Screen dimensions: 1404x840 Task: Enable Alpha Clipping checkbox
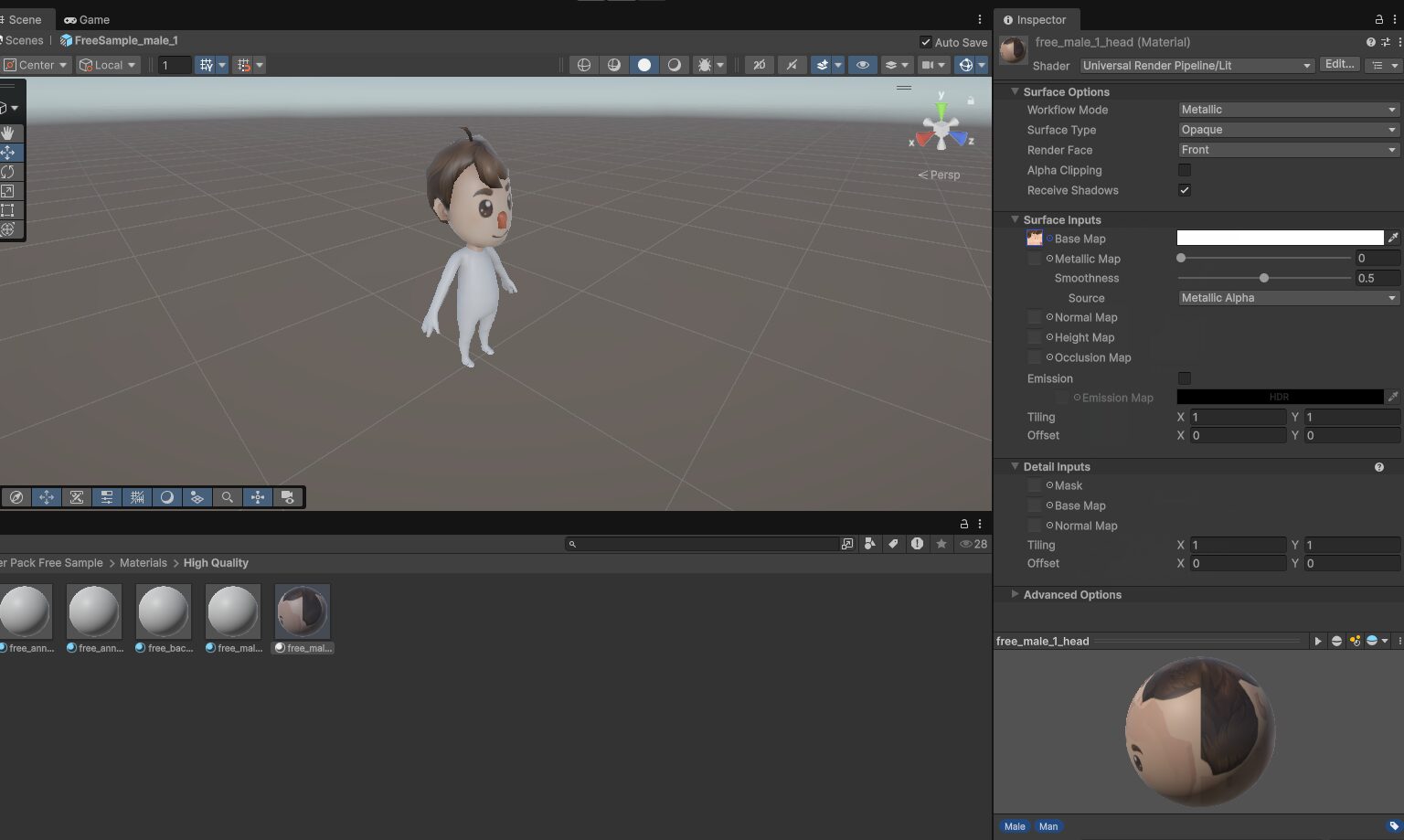click(x=1185, y=170)
